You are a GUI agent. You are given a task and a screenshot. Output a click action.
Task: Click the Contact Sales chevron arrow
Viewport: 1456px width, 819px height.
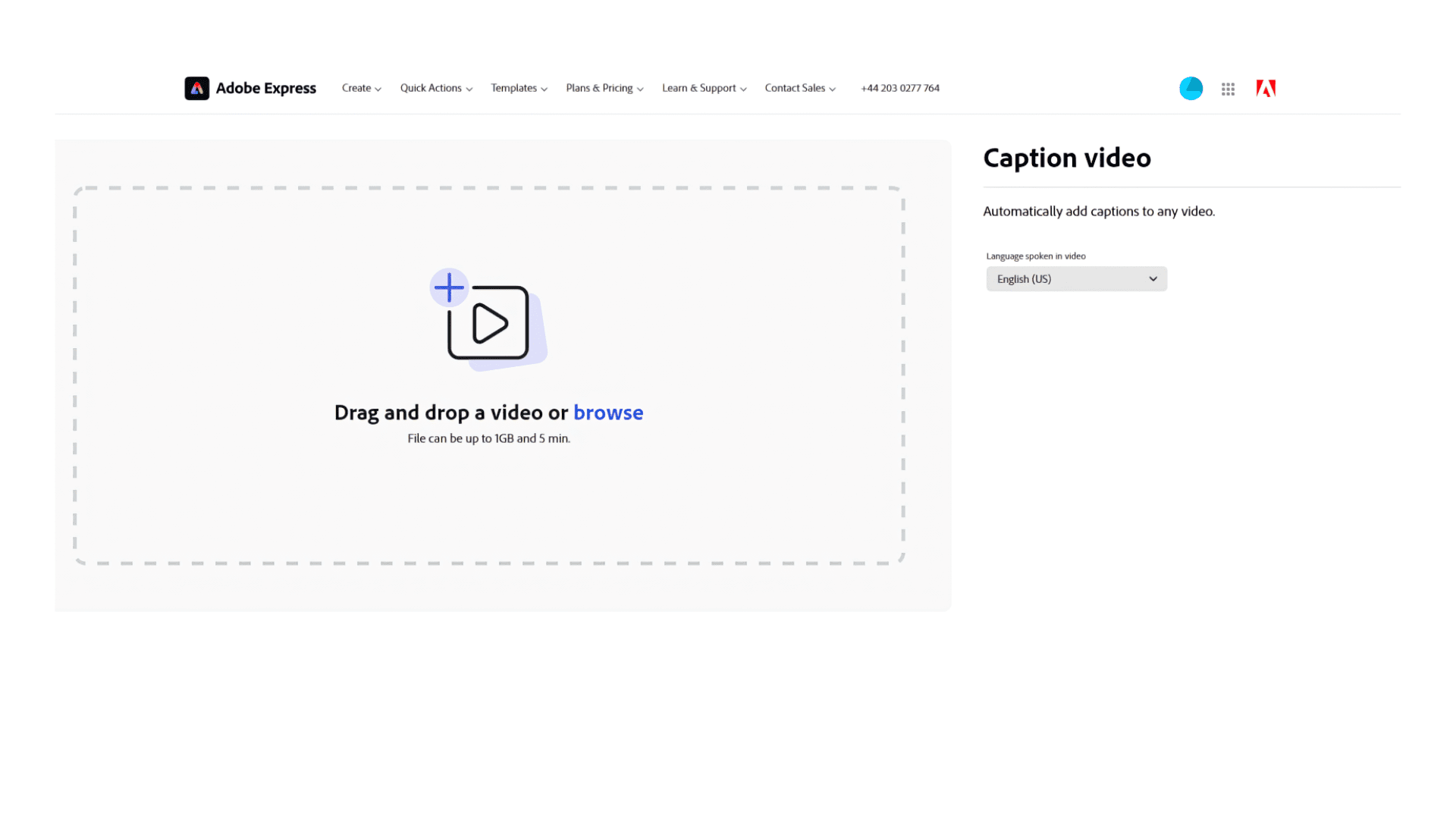click(x=833, y=89)
